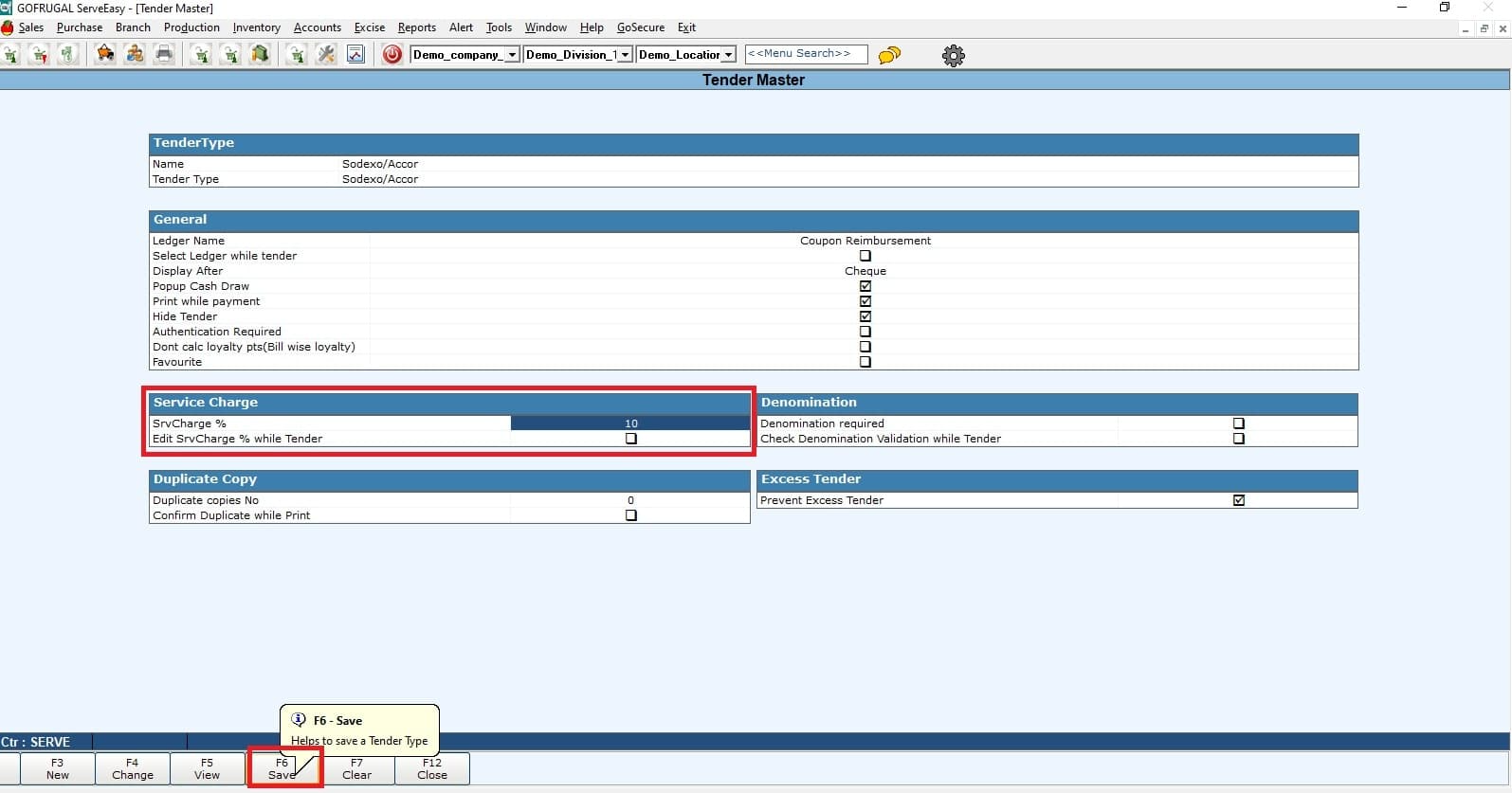Image resolution: width=1512 pixels, height=793 pixels.
Task: Click the printer toolbar icon
Action: pyautogui.click(x=164, y=55)
